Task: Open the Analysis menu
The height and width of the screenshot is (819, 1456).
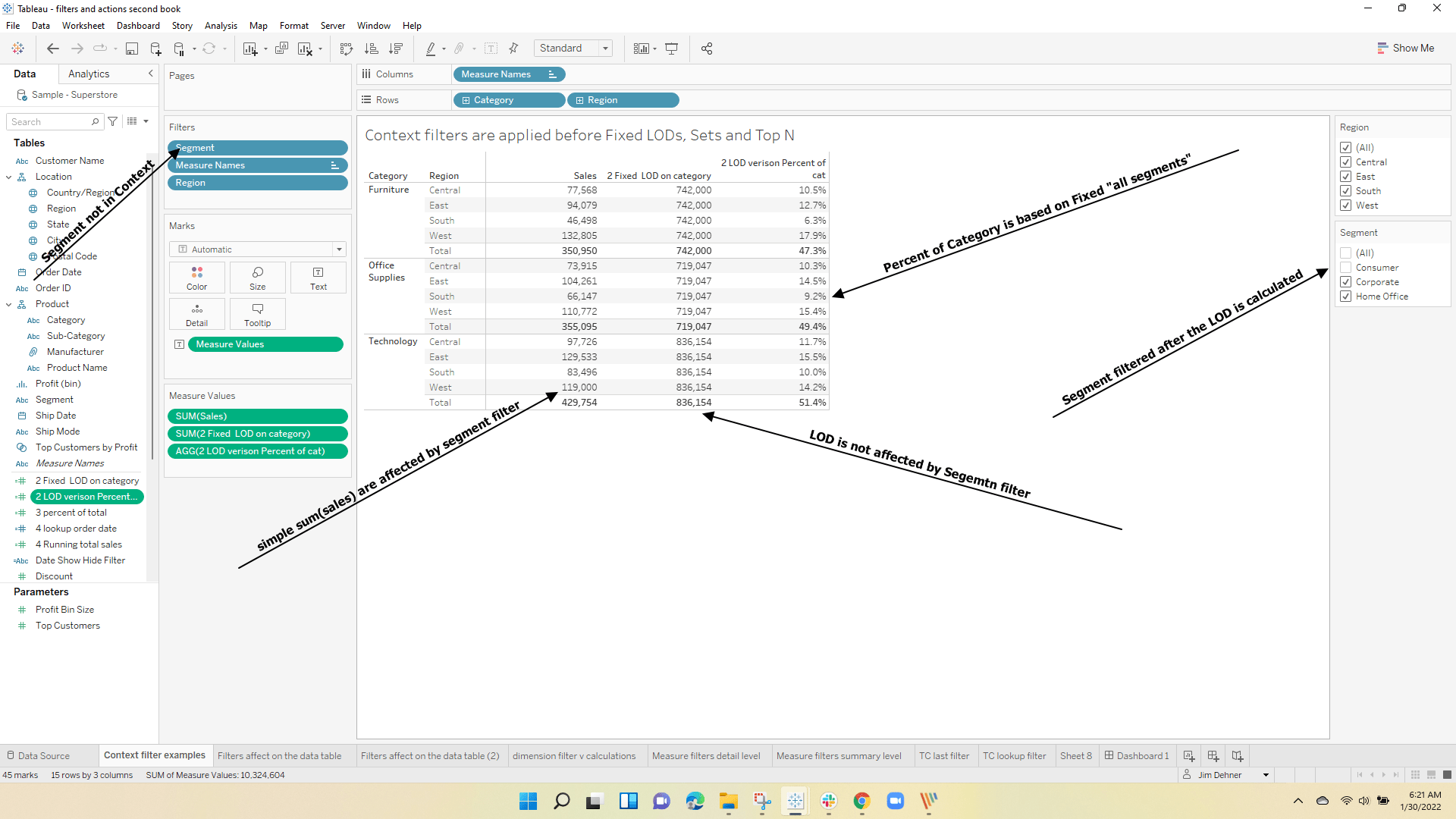Action: click(221, 25)
